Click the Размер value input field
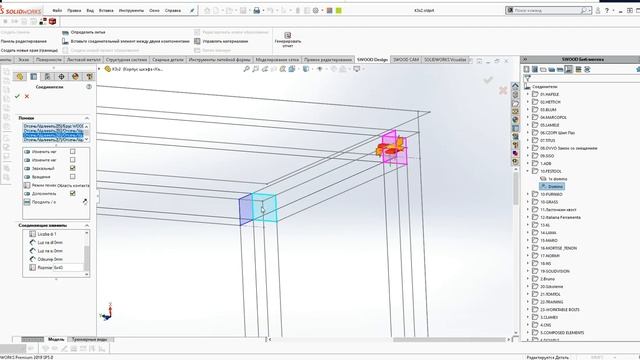 coord(68,268)
